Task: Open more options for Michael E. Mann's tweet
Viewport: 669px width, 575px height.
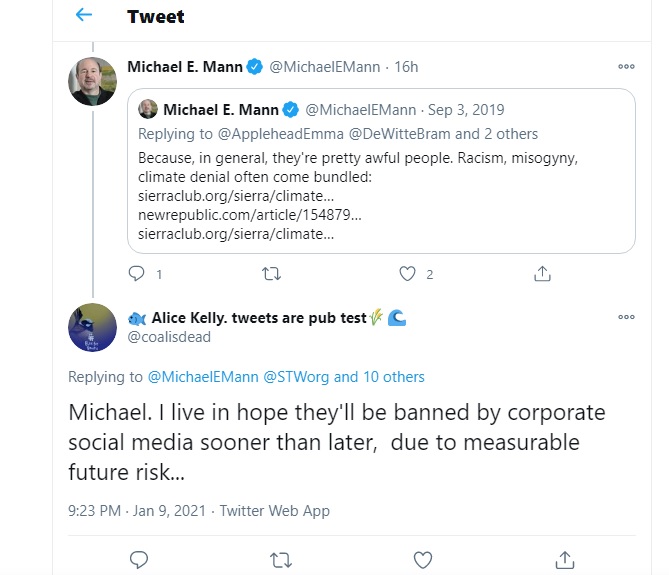Action: click(626, 67)
